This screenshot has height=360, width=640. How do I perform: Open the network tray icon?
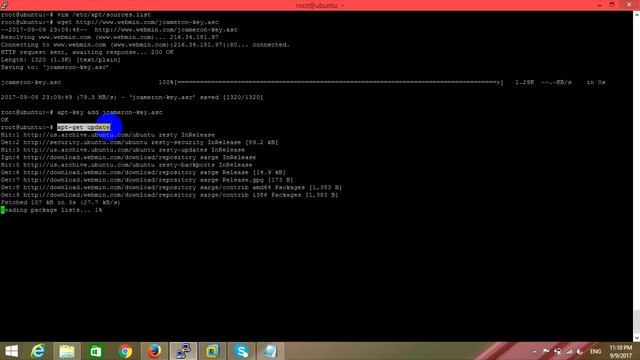[569, 351]
